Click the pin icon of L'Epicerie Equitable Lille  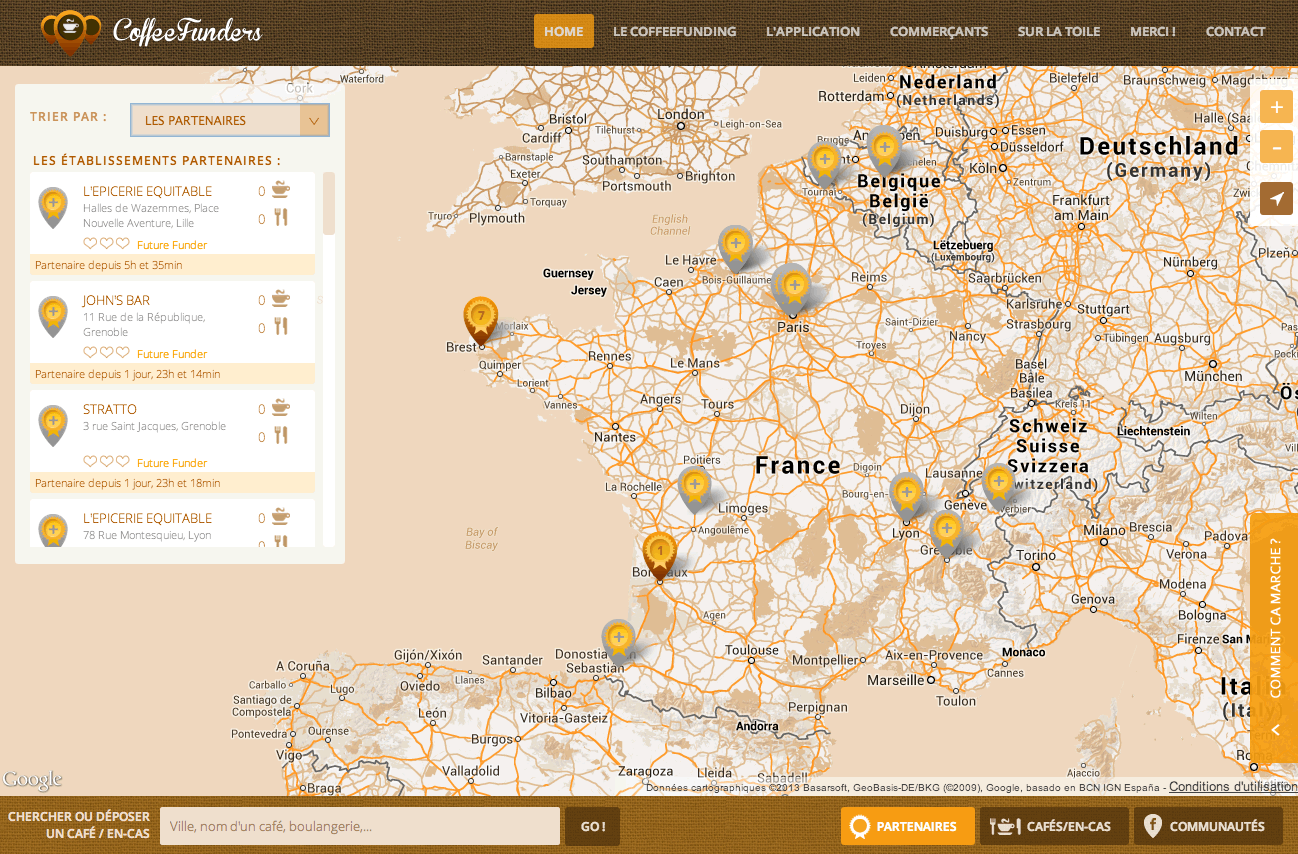[x=53, y=207]
